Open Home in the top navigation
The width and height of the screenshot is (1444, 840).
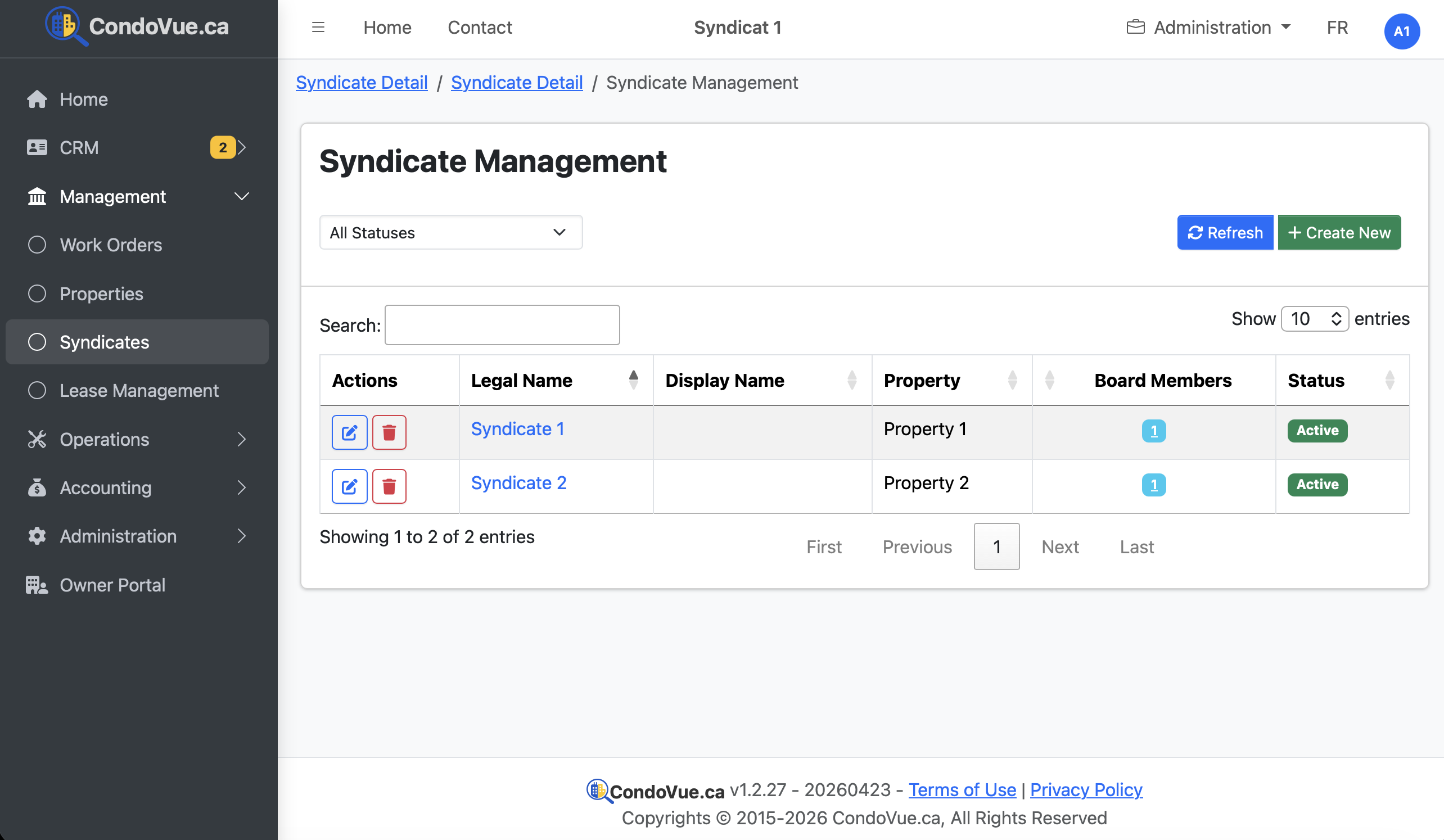pyautogui.click(x=387, y=28)
